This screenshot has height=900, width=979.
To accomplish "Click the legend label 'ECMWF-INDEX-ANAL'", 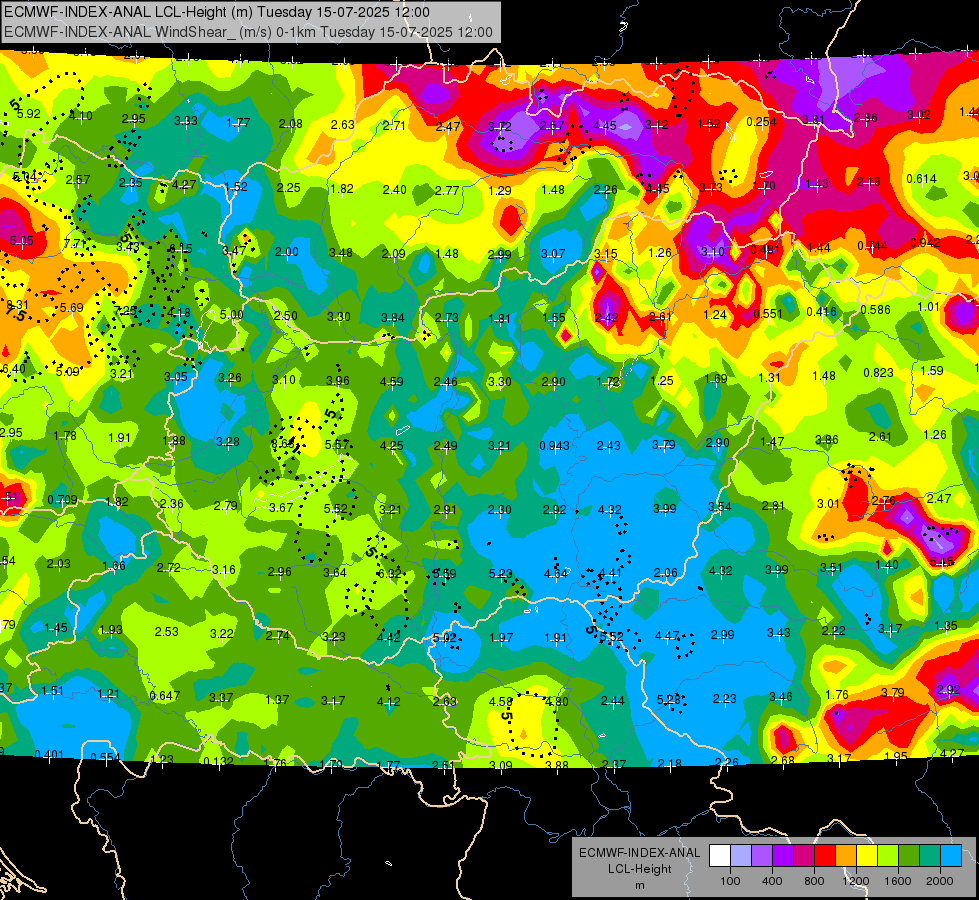I will coord(639,853).
